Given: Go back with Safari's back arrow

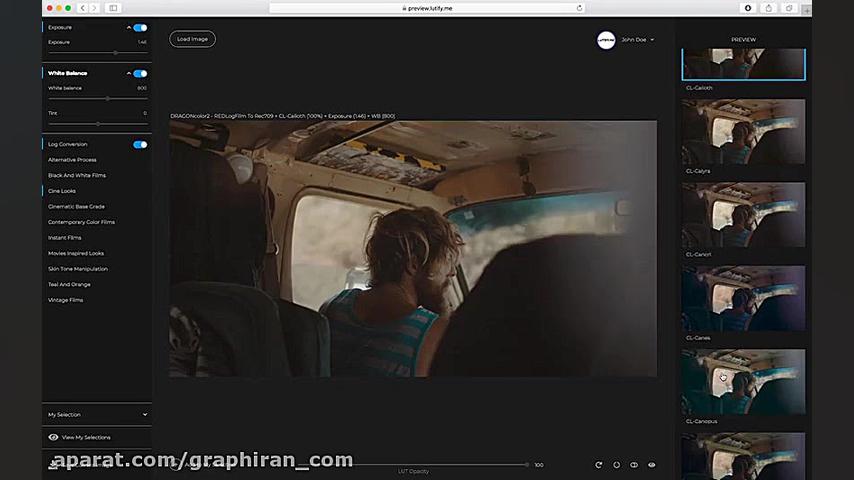Looking at the screenshot, I should (x=83, y=8).
